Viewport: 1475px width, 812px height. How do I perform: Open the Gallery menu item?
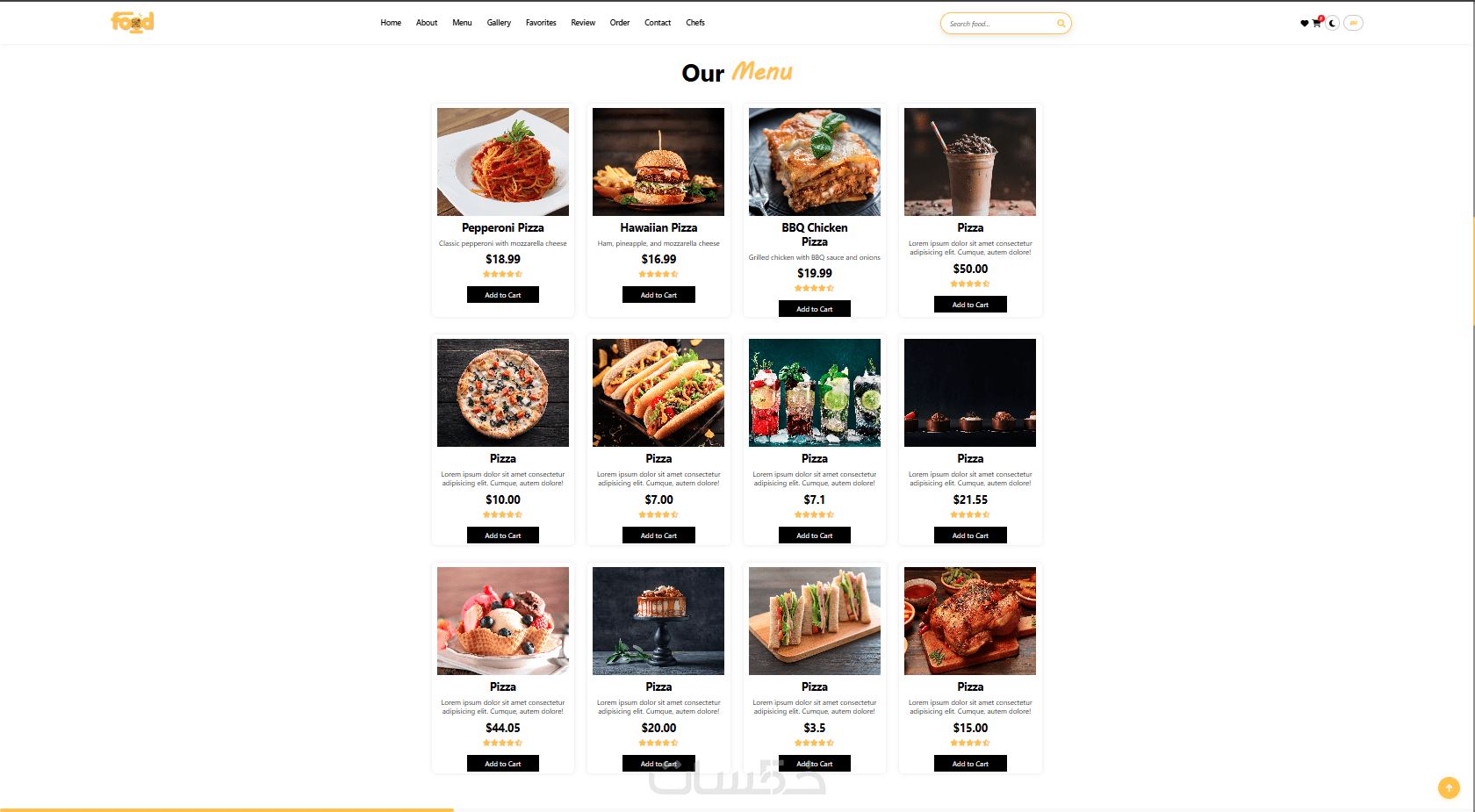[499, 23]
